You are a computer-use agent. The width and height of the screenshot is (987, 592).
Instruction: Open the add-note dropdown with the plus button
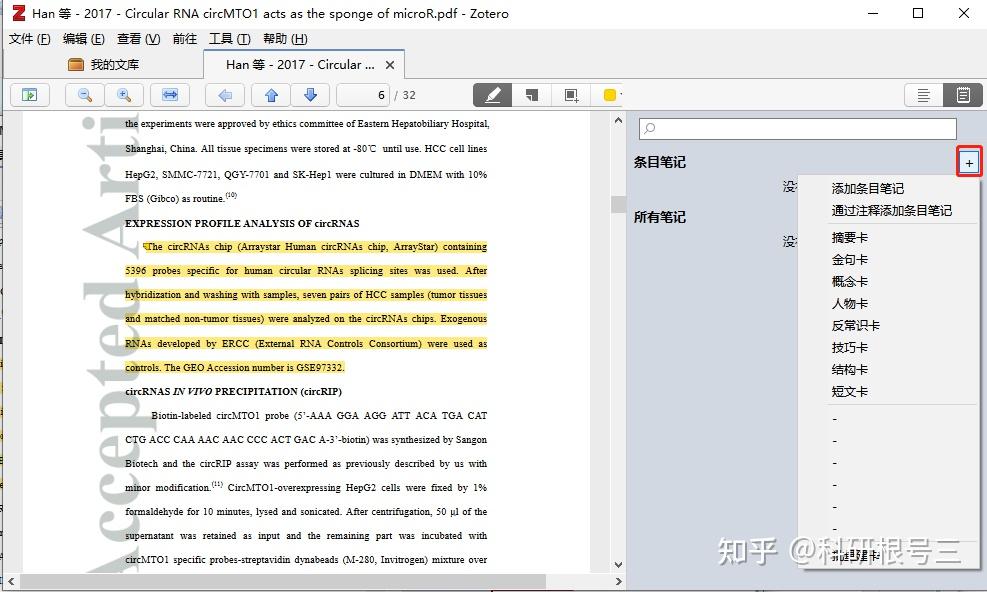coord(968,161)
